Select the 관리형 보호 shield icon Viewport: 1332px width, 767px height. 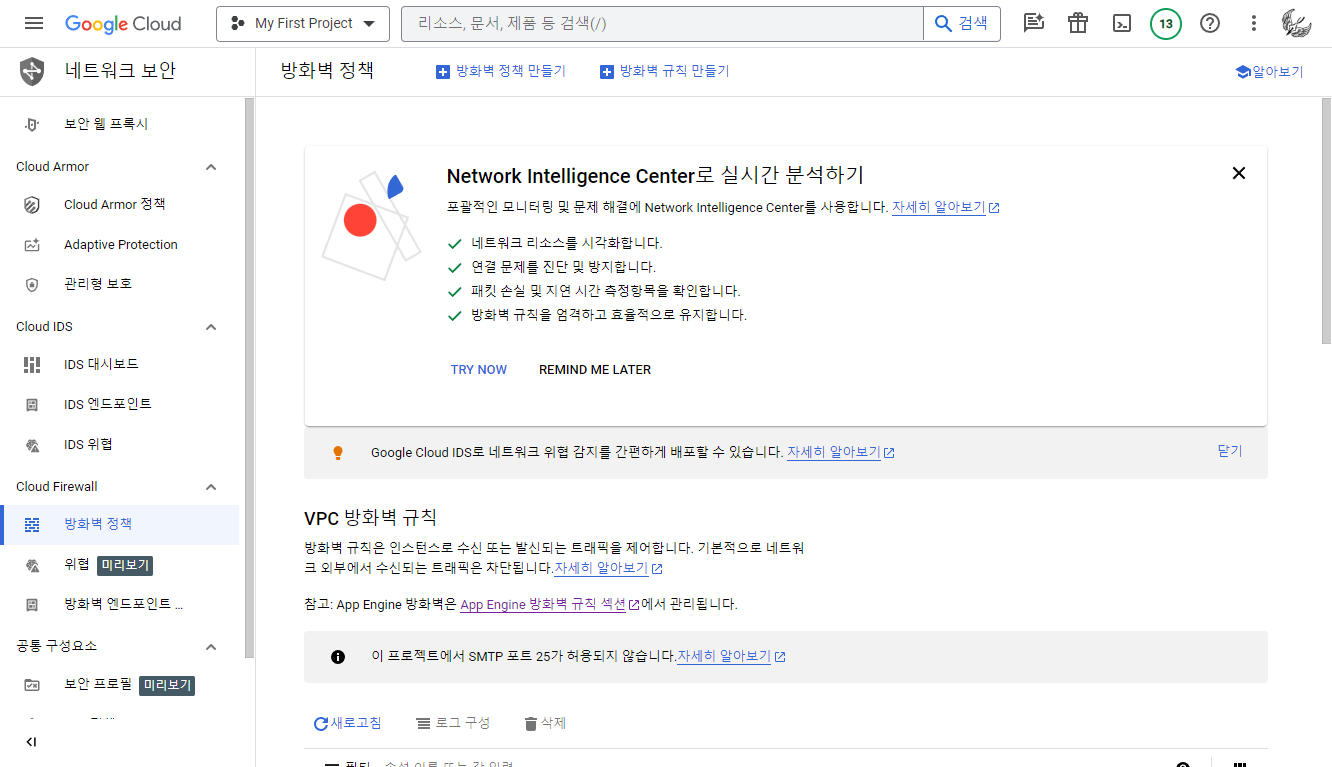32,284
